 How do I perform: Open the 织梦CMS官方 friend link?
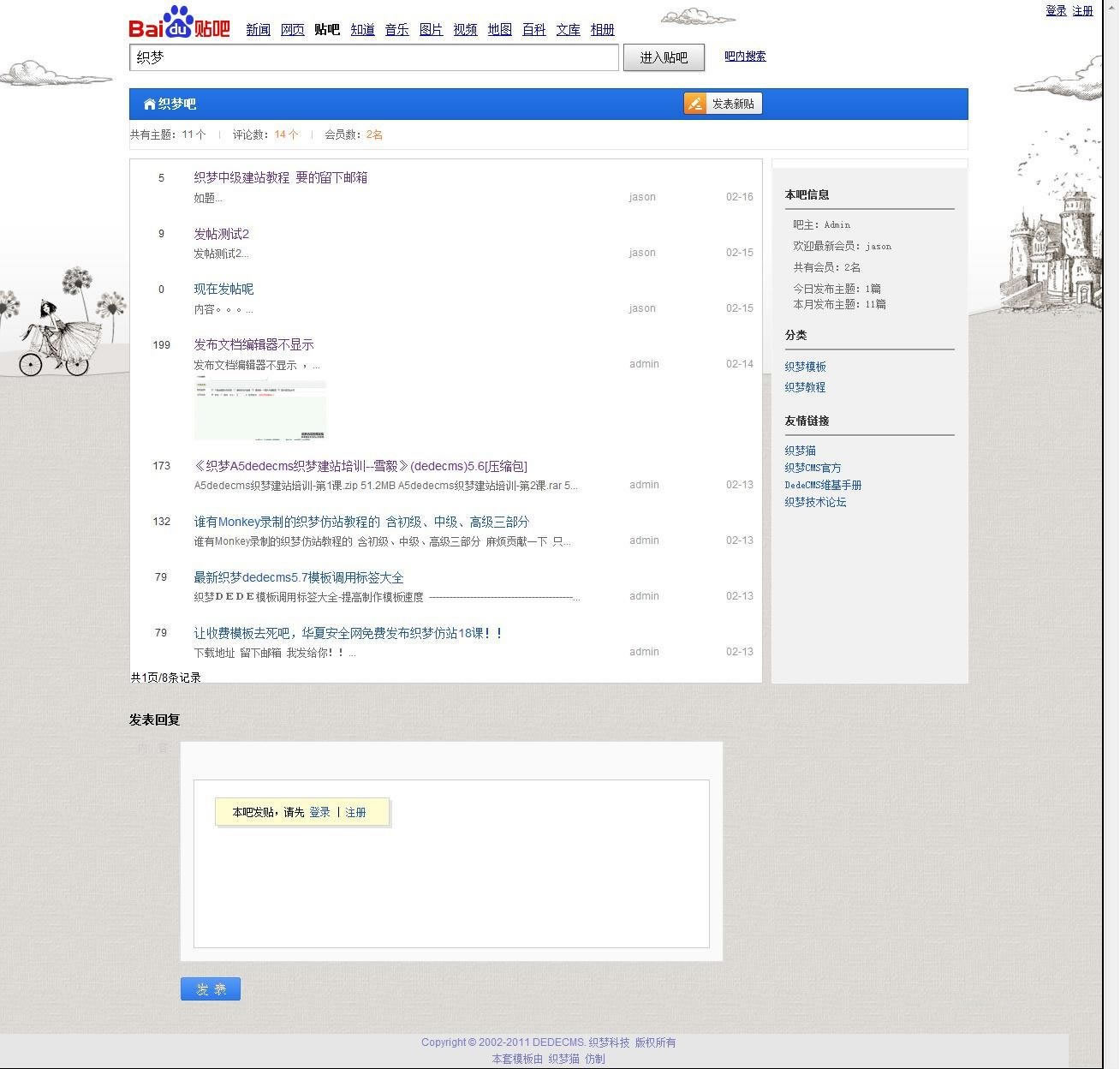click(813, 468)
